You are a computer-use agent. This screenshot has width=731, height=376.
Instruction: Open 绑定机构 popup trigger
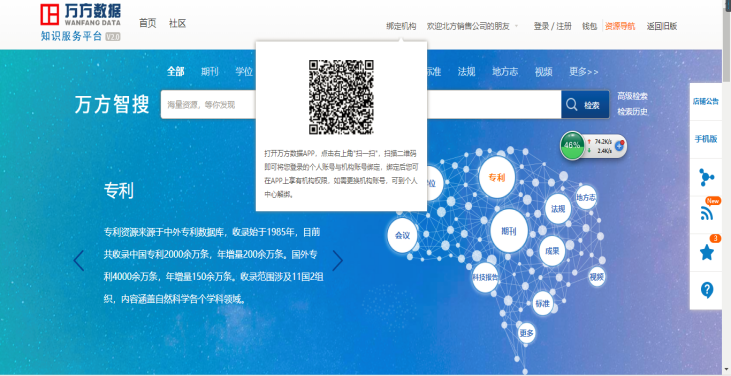point(401,26)
